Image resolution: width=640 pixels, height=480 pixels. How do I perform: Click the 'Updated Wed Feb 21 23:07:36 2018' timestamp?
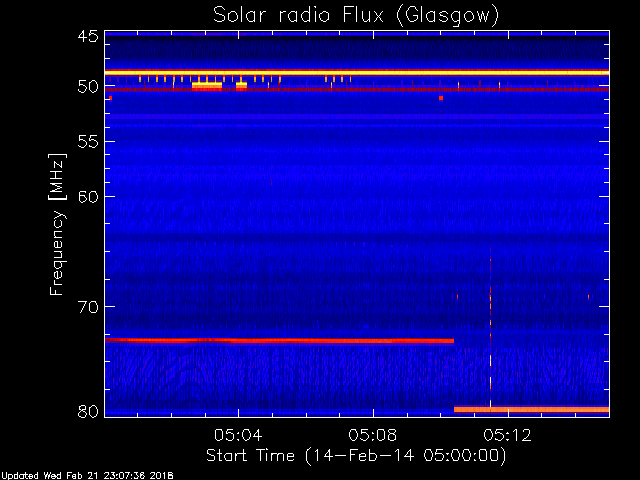coord(87,476)
